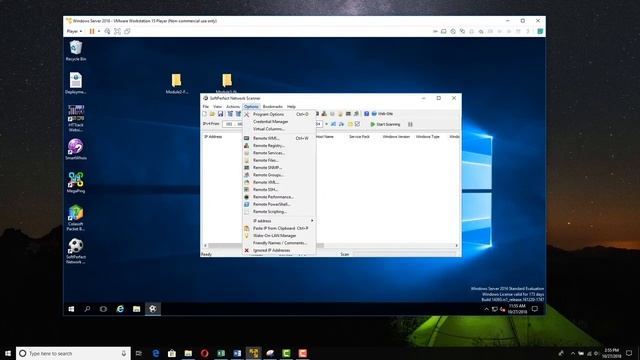The image size is (640, 360).
Task: Click the New document icon in scanner toolbar
Action: pyautogui.click(x=205, y=114)
